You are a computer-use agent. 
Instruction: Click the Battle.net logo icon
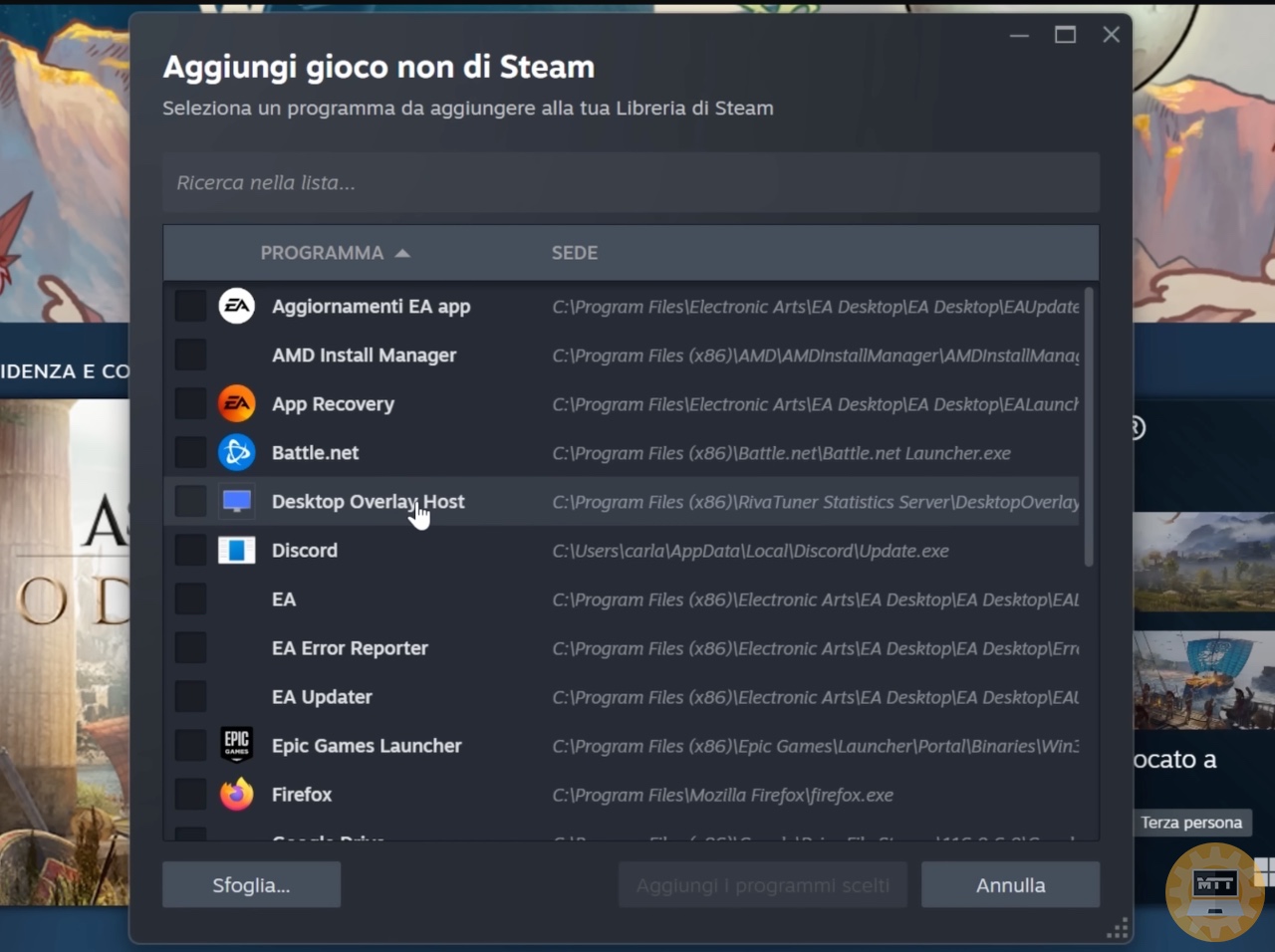coord(237,452)
